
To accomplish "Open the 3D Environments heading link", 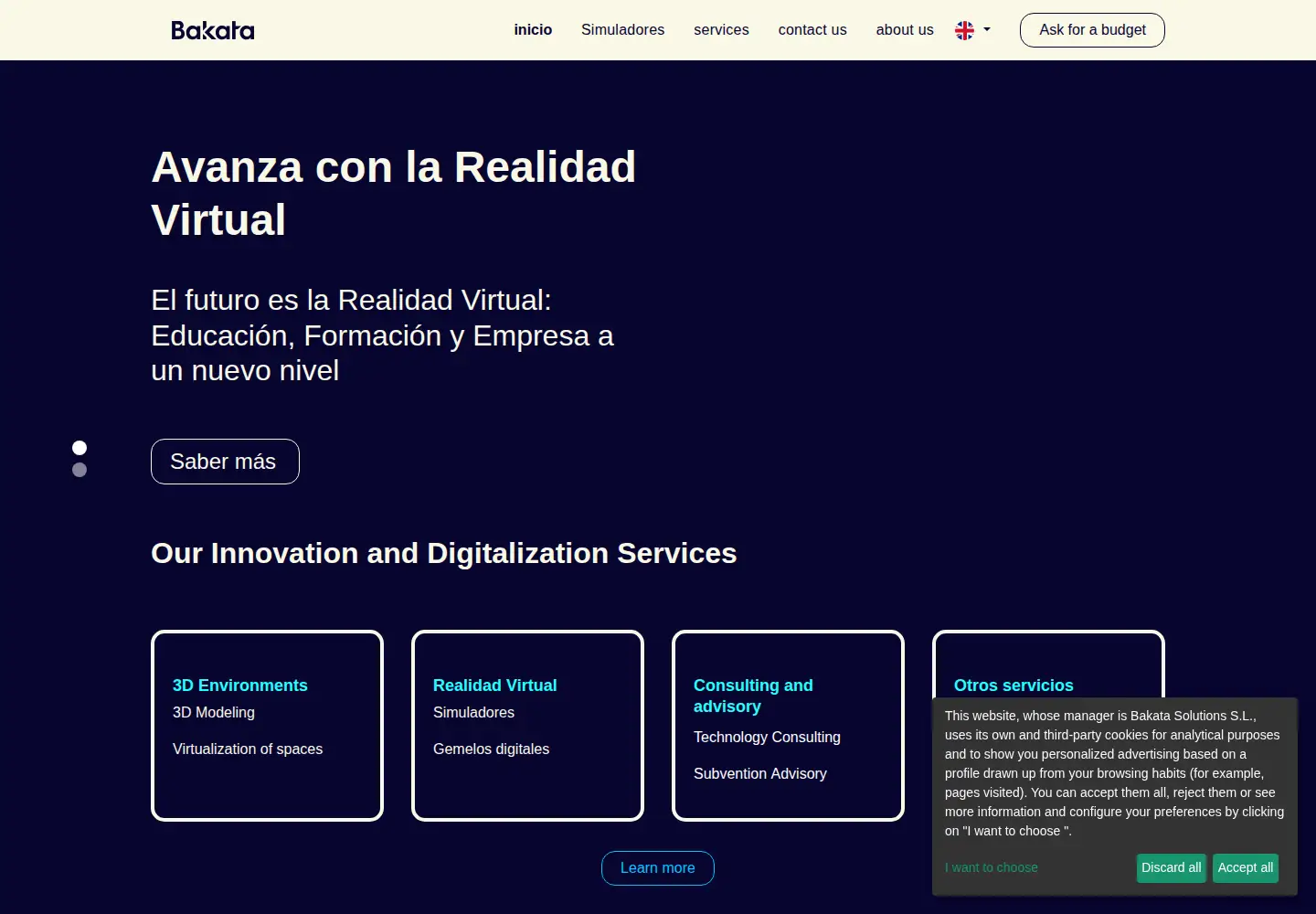I will coord(240,685).
